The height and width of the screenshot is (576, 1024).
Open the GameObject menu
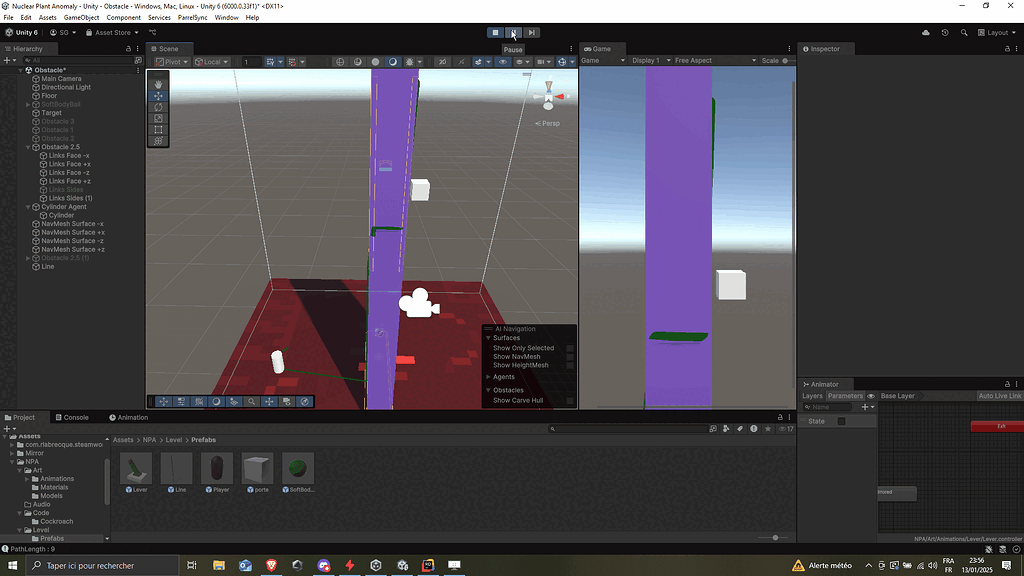(79, 16)
